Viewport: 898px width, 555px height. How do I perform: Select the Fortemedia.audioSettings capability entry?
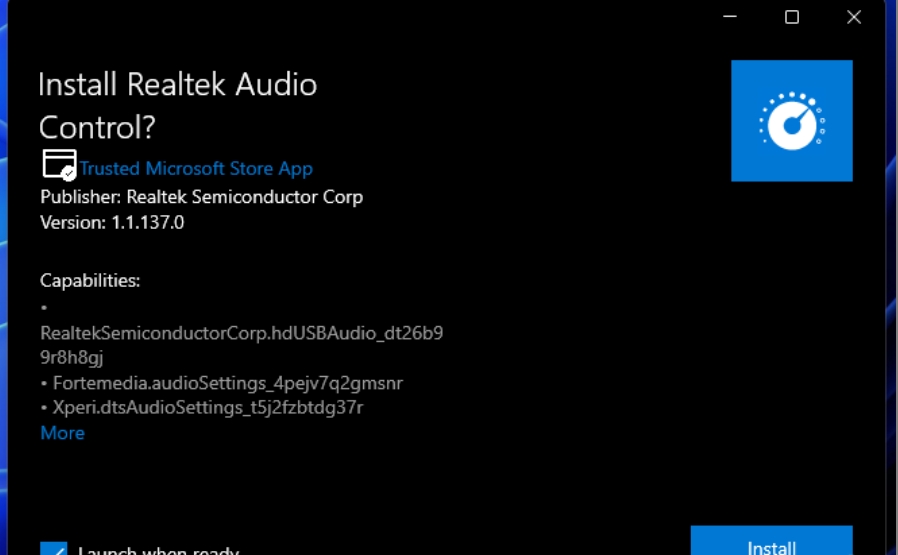click(227, 383)
